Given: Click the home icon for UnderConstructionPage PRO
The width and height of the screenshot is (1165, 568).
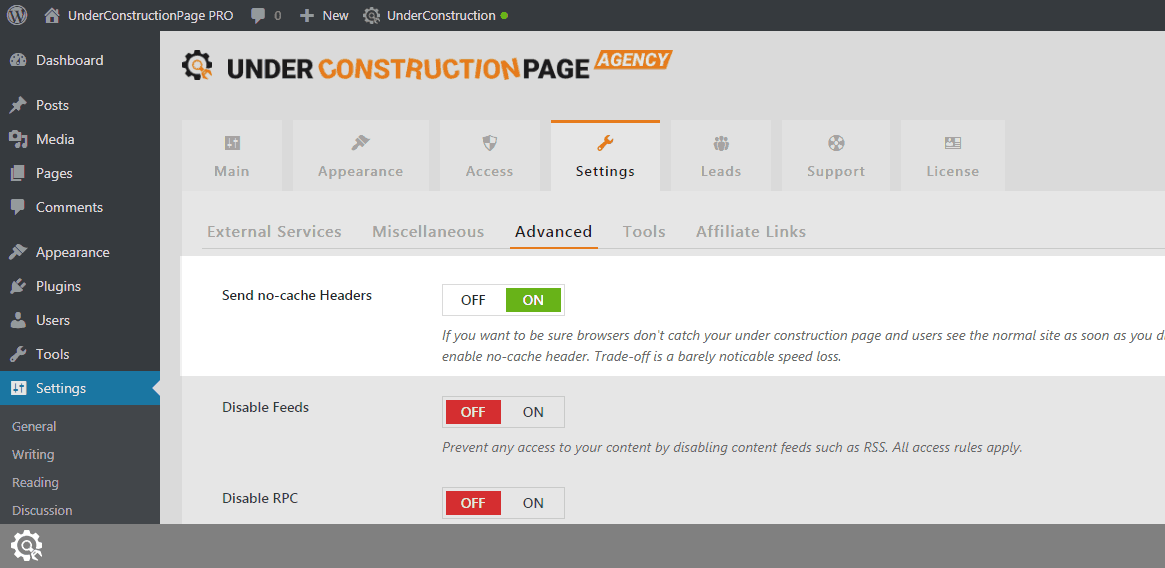Looking at the screenshot, I should 53,16.
